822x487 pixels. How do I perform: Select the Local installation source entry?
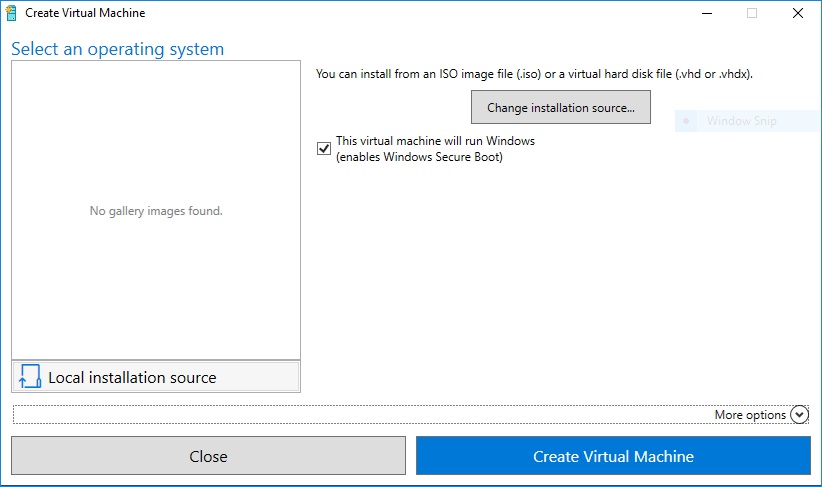pos(156,377)
